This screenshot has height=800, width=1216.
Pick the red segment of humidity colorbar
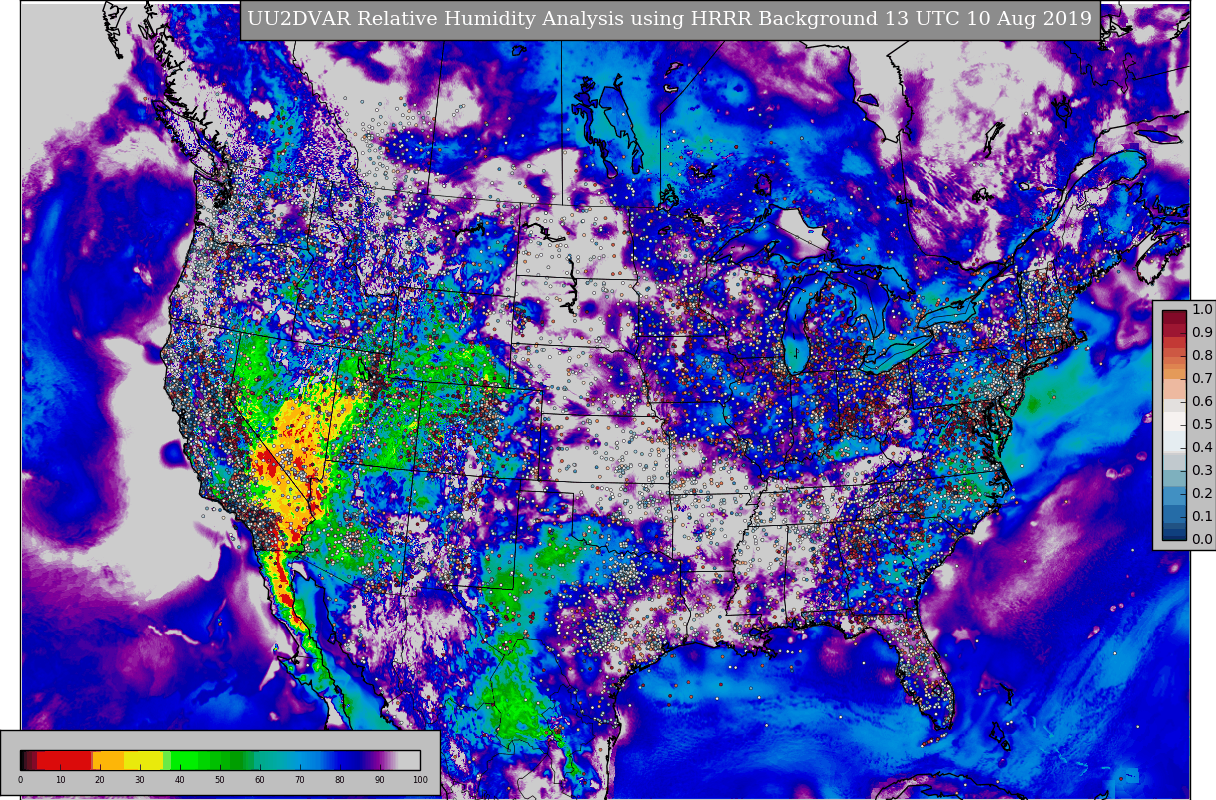coord(65,760)
